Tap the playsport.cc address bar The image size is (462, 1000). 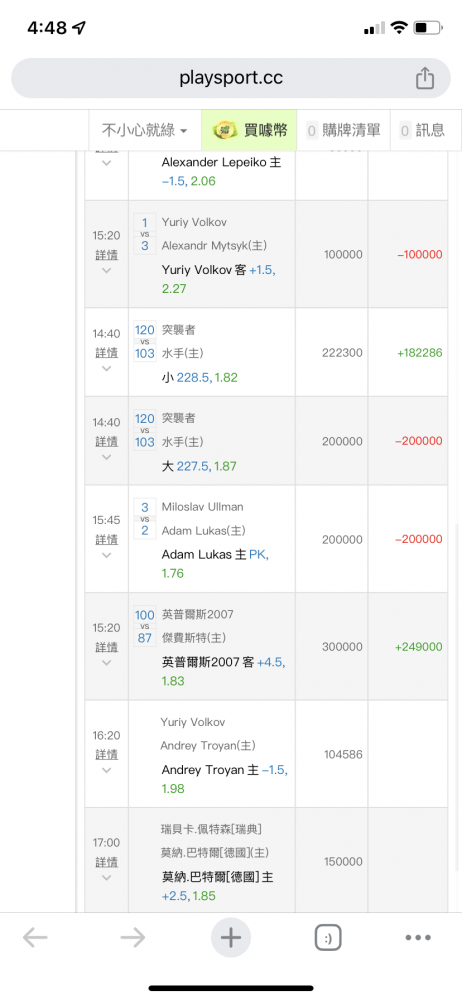(x=231, y=78)
